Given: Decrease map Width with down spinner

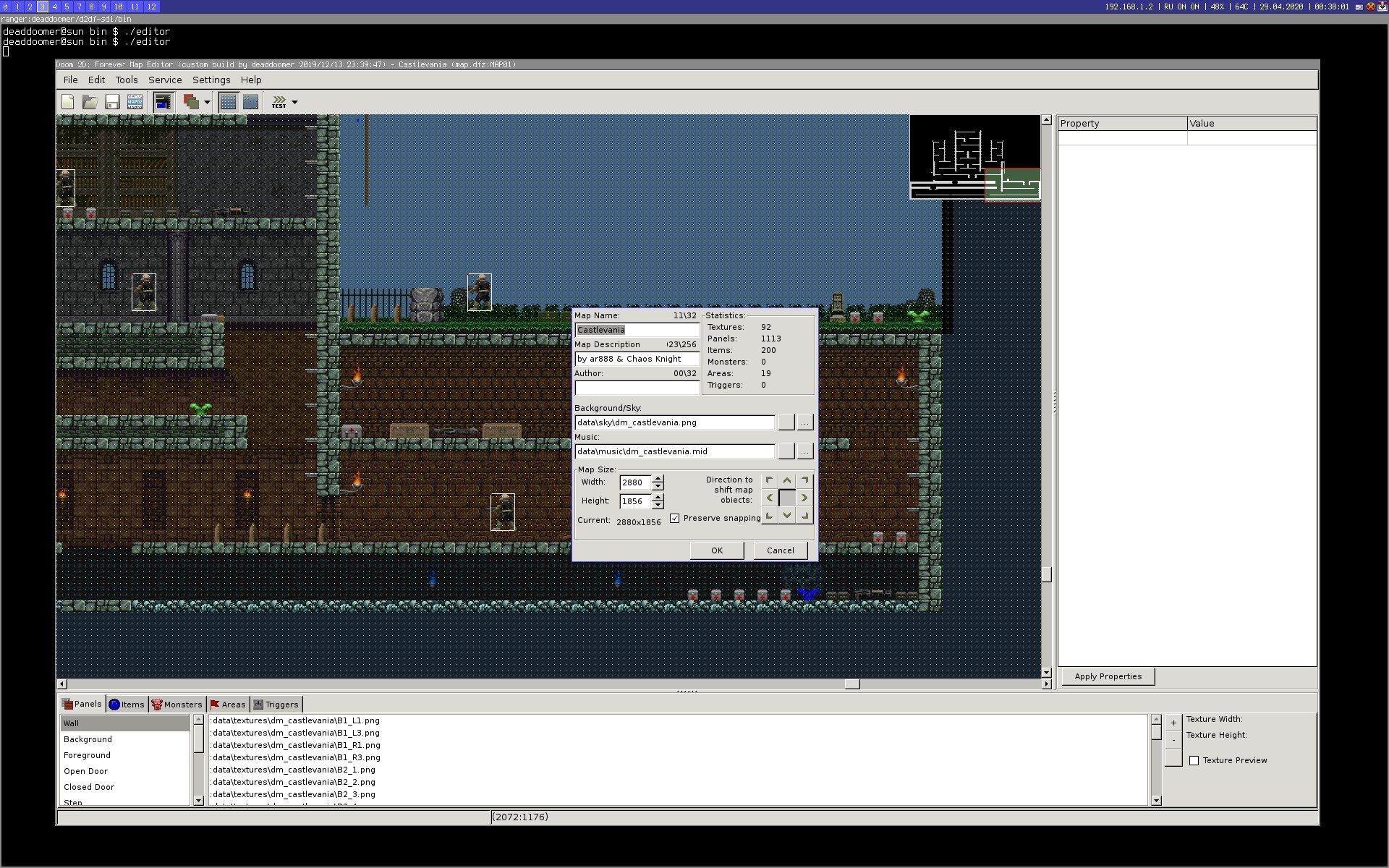Looking at the screenshot, I should [658, 486].
